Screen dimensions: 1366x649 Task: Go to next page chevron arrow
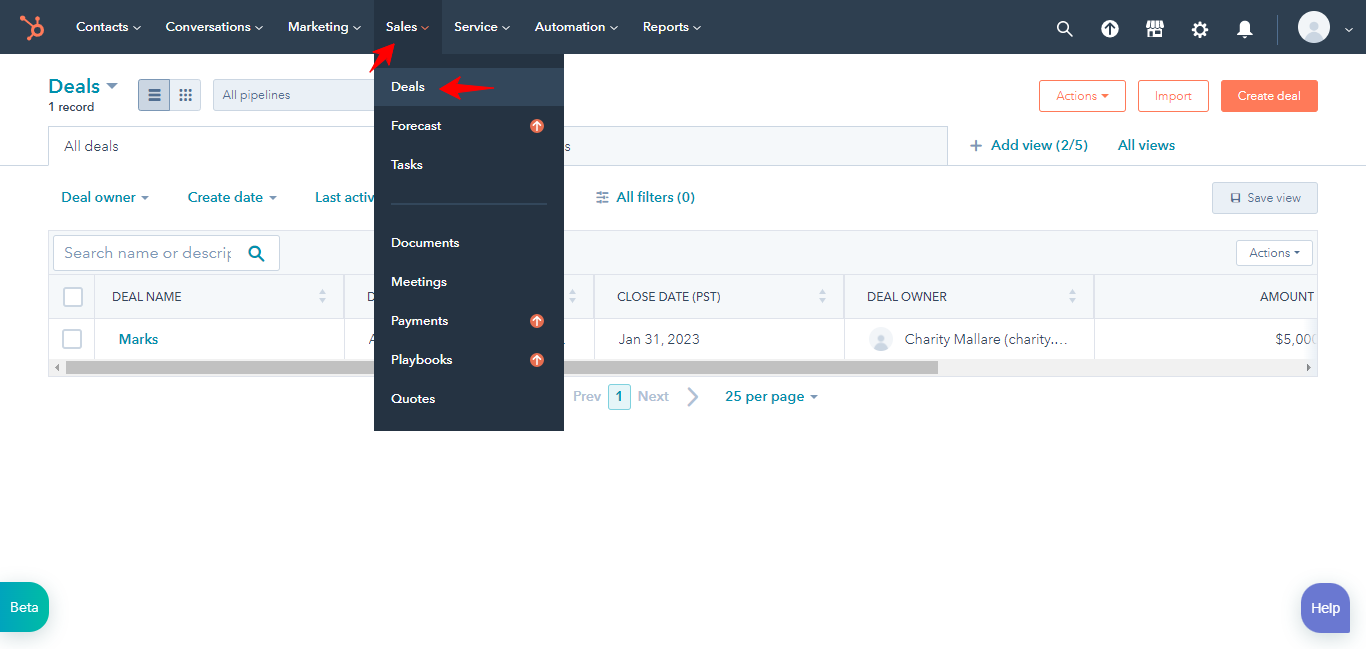click(693, 397)
